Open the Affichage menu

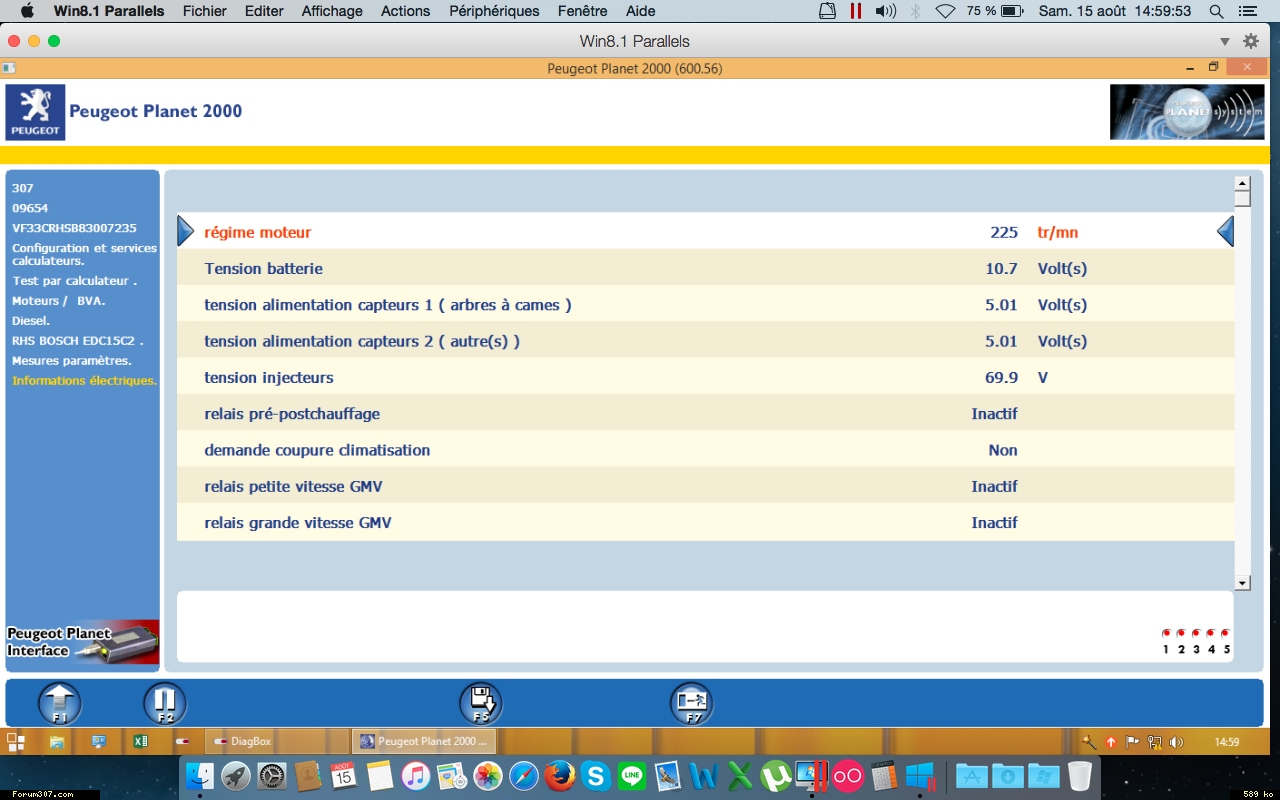[x=332, y=11]
